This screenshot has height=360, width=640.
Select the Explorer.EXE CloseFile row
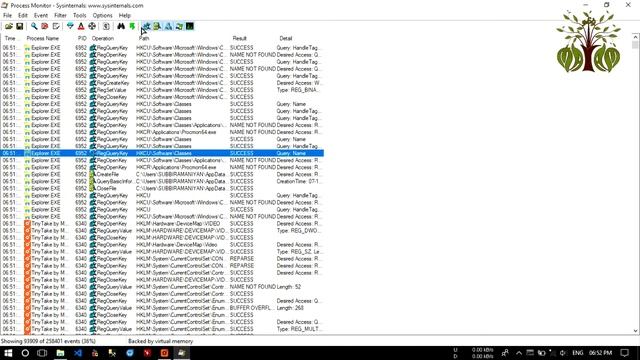(x=162, y=188)
